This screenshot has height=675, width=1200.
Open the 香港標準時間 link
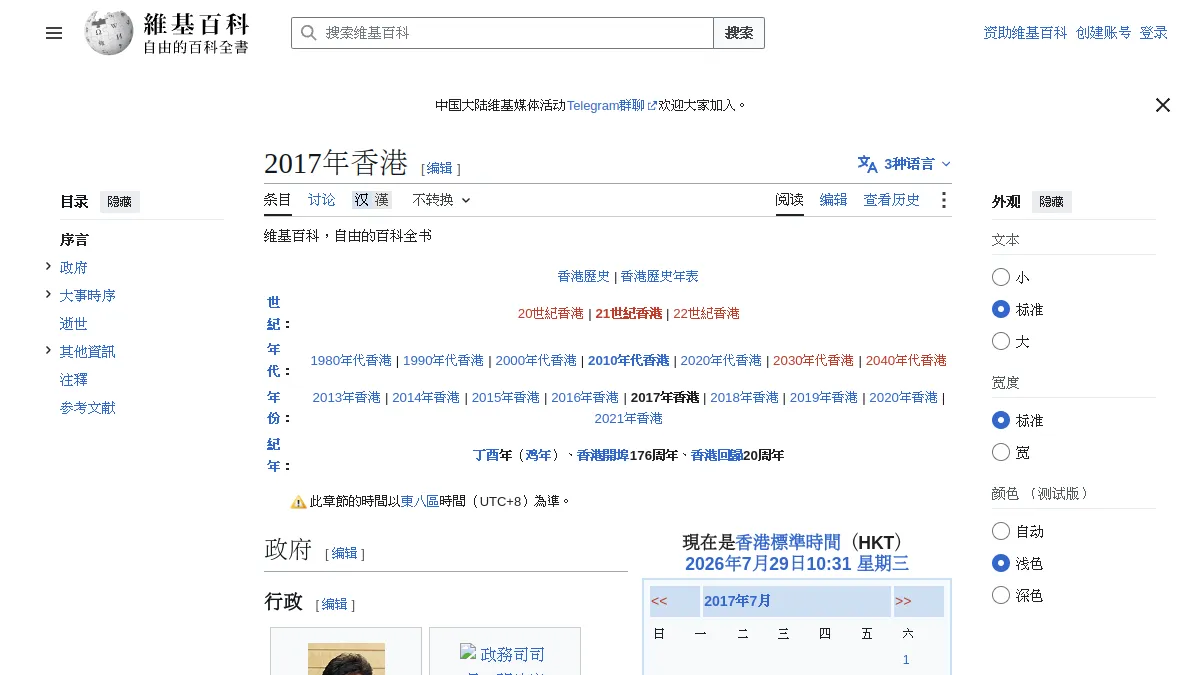coord(788,542)
